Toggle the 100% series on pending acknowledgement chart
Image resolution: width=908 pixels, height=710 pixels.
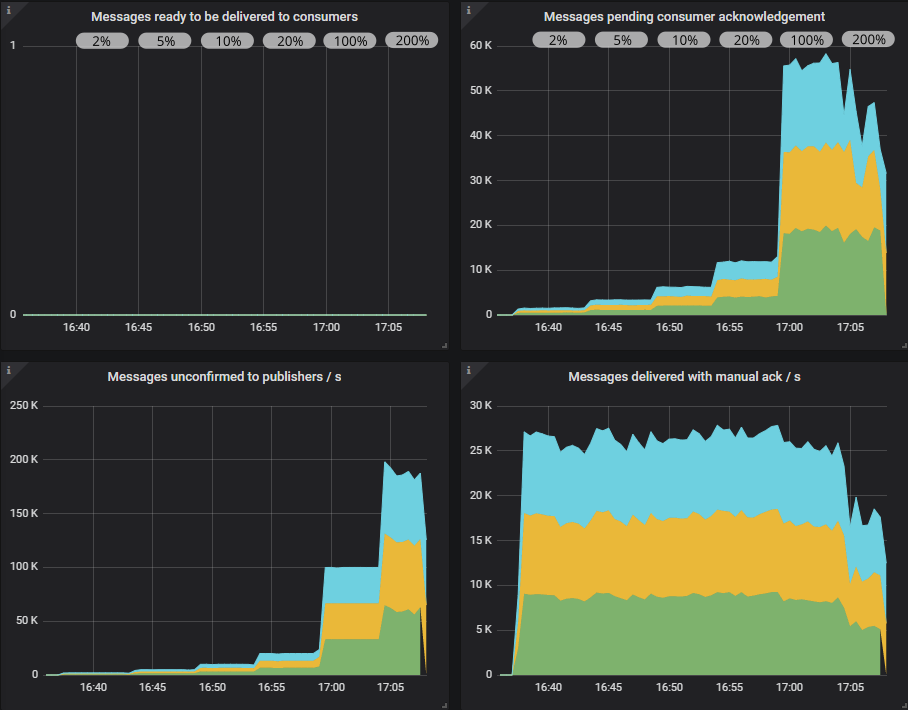pyautogui.click(x=806, y=39)
